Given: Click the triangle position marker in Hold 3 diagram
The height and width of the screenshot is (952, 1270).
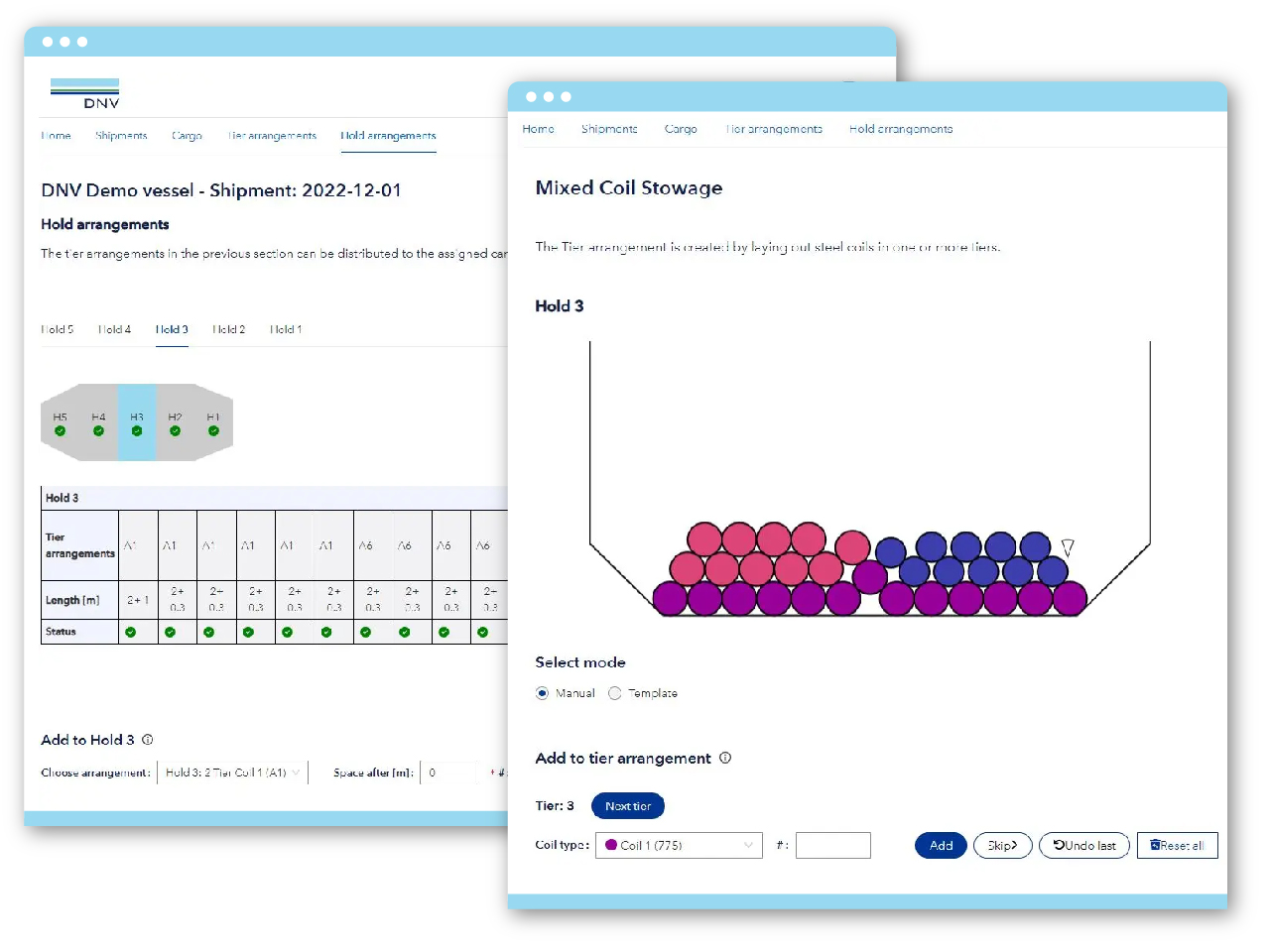Looking at the screenshot, I should [x=1068, y=547].
